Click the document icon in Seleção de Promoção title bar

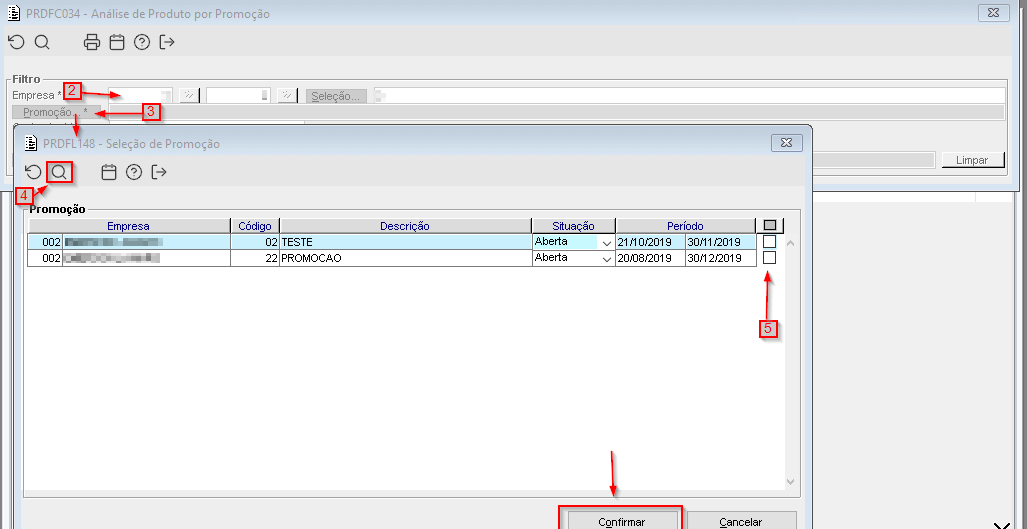[x=31, y=143]
